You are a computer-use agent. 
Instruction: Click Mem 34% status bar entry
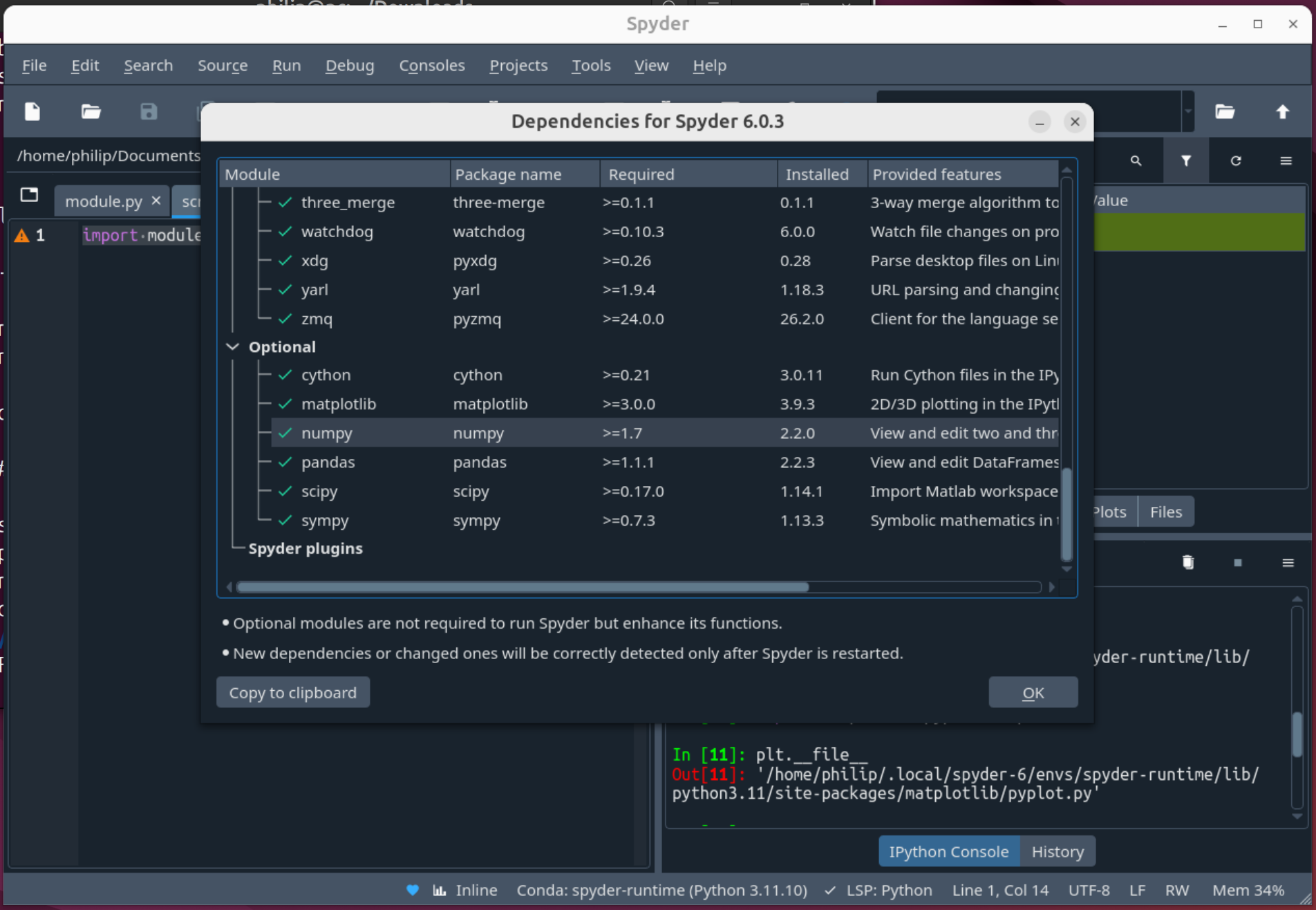pos(1248,890)
